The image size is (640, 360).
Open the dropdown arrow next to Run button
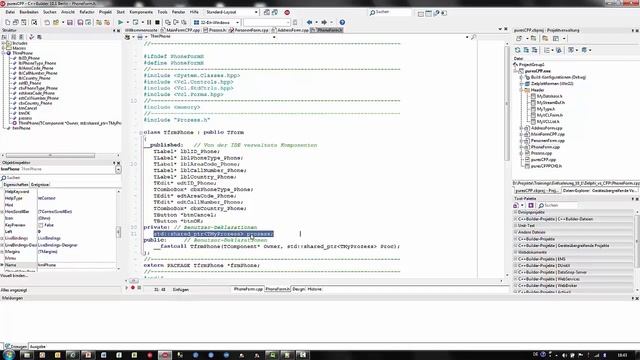click(x=127, y=22)
